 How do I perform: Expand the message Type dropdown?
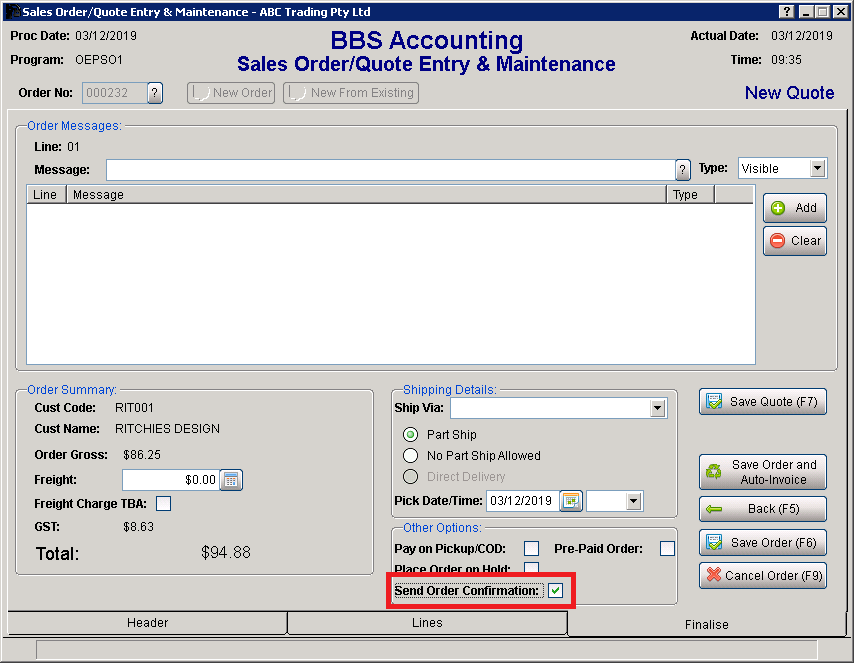[817, 169]
